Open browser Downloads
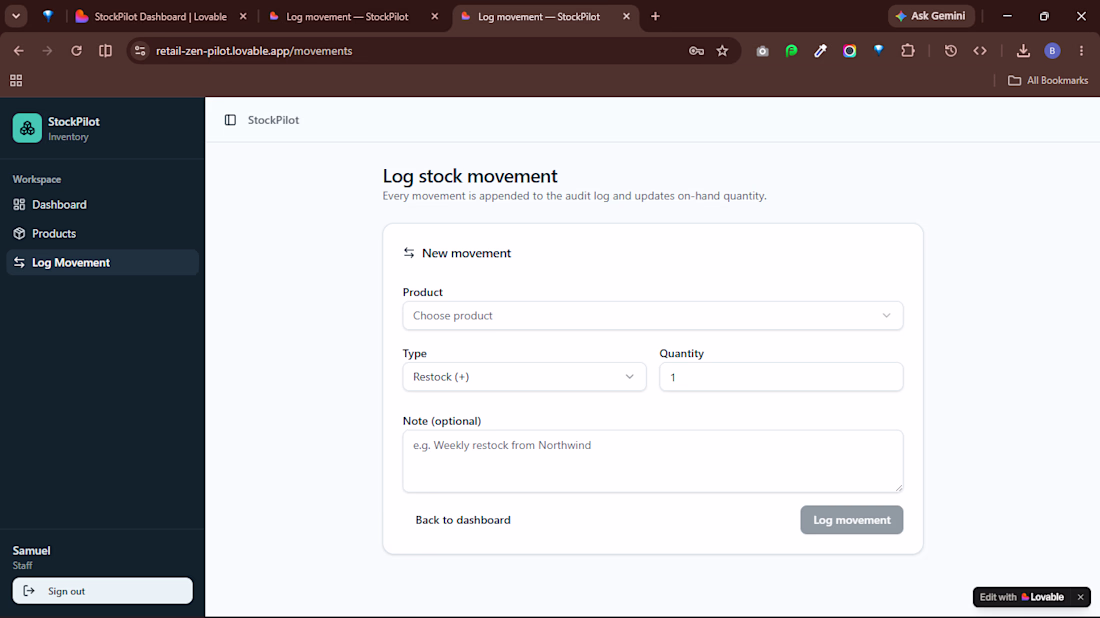This screenshot has height=618, width=1100. point(1024,51)
